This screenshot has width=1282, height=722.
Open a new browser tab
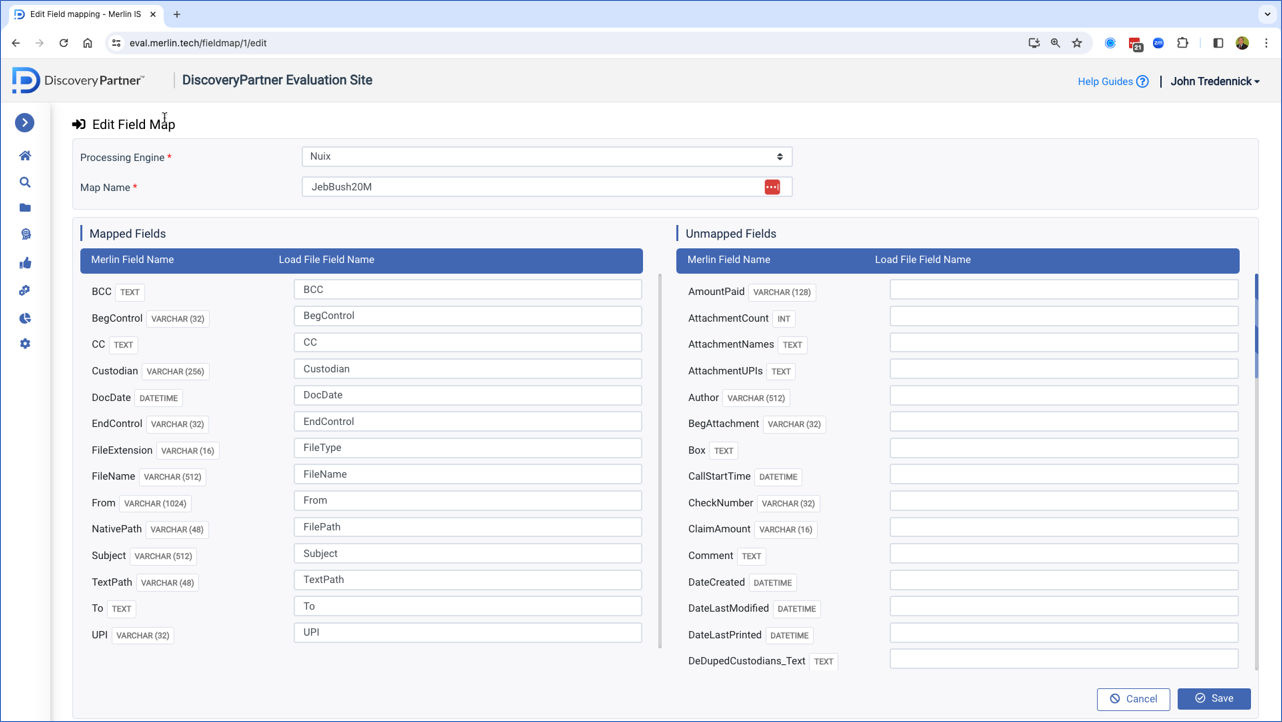(177, 15)
